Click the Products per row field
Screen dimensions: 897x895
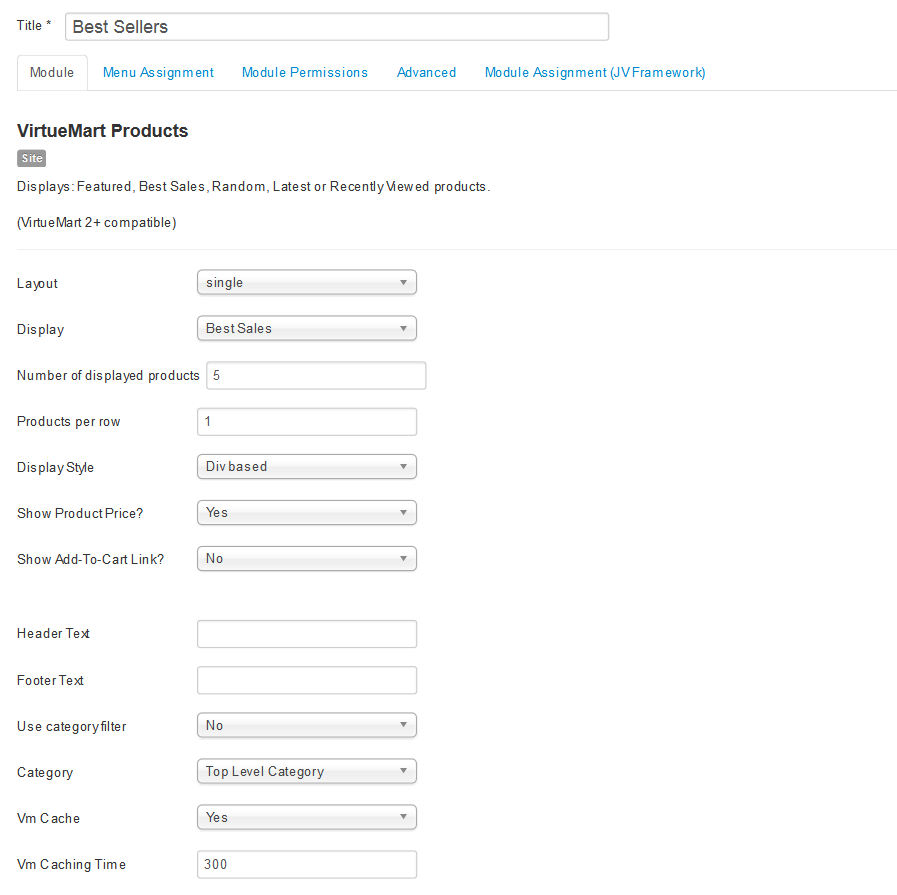tap(307, 421)
